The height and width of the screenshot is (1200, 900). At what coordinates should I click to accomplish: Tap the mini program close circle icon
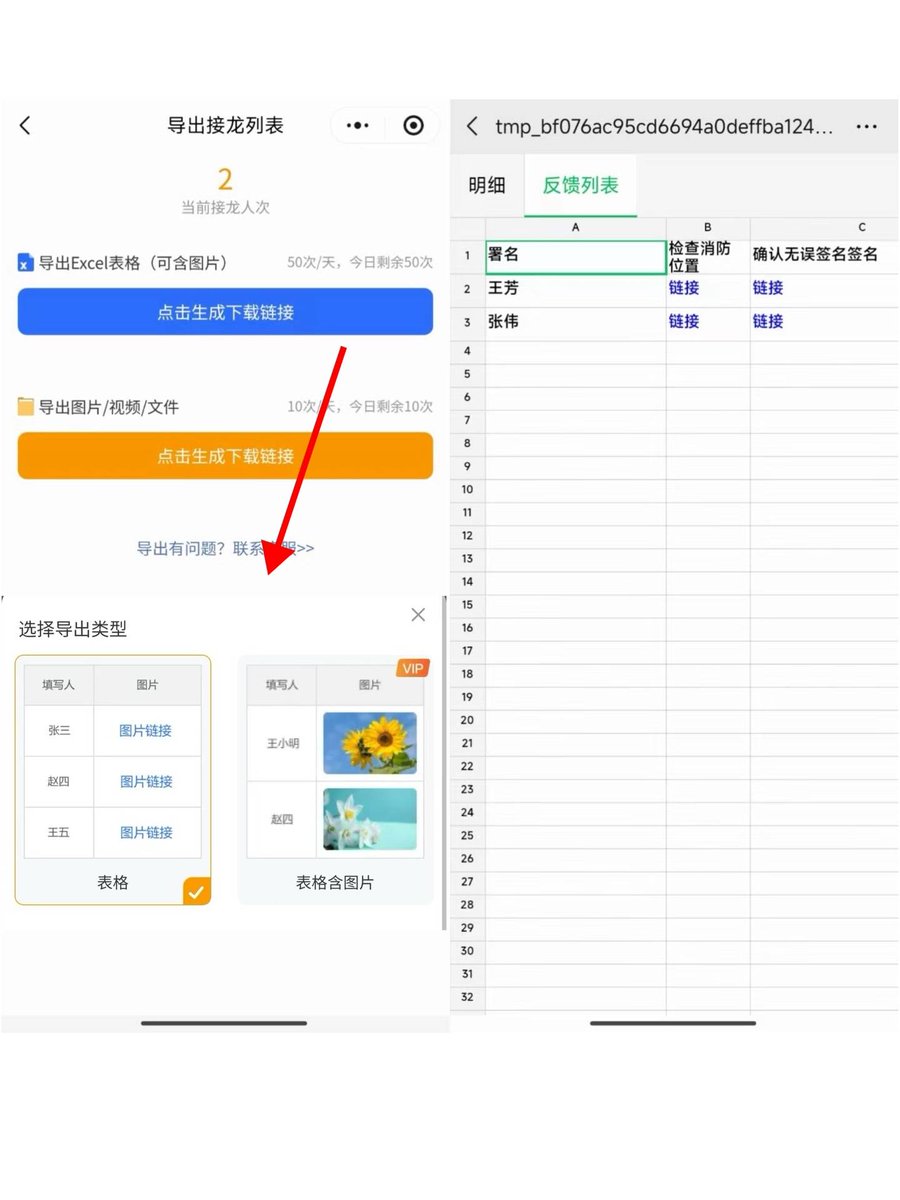413,125
